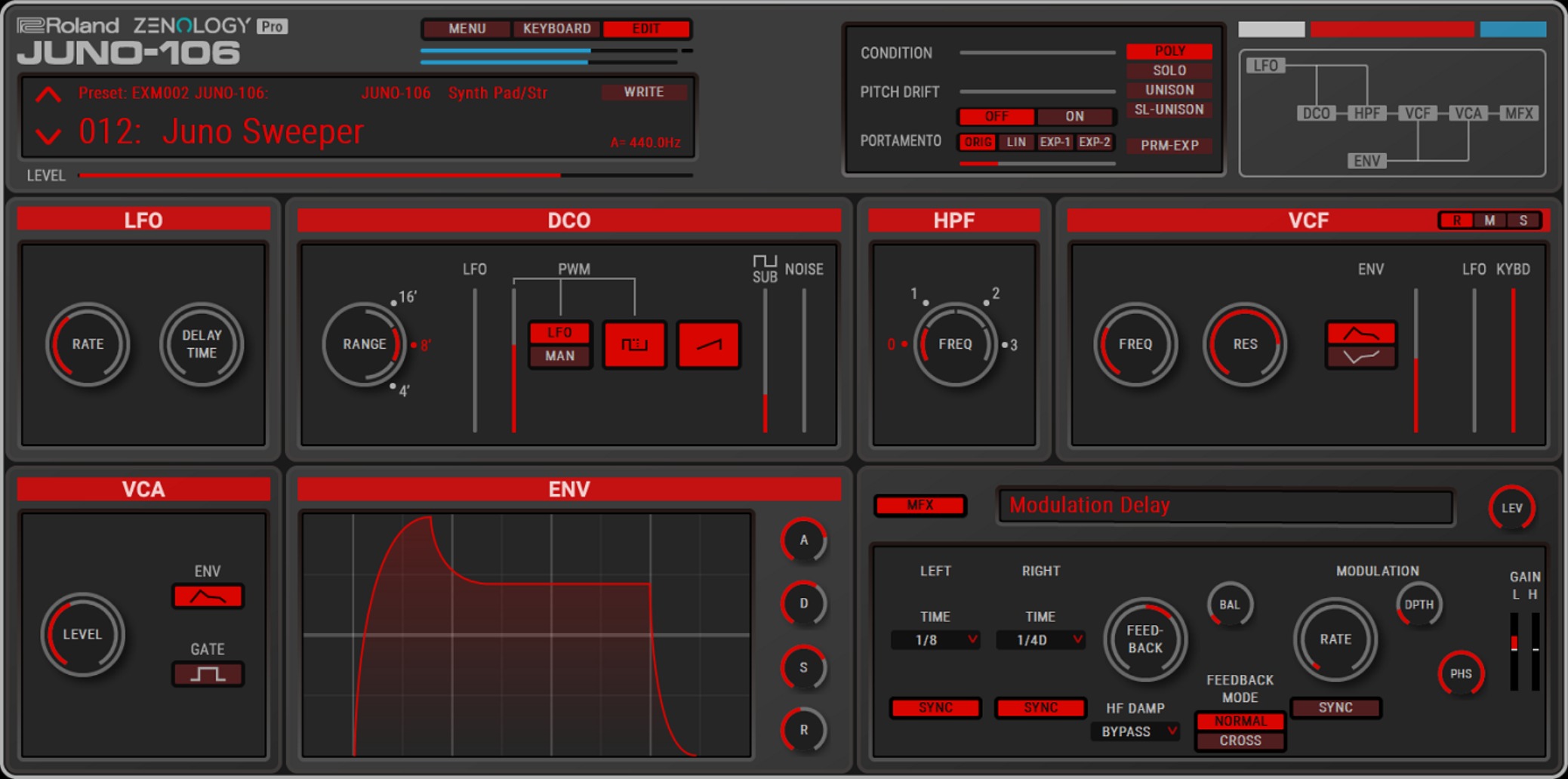1568x779 pixels.
Task: Open the right delay time 1/4D dropdown
Action: click(1040, 640)
